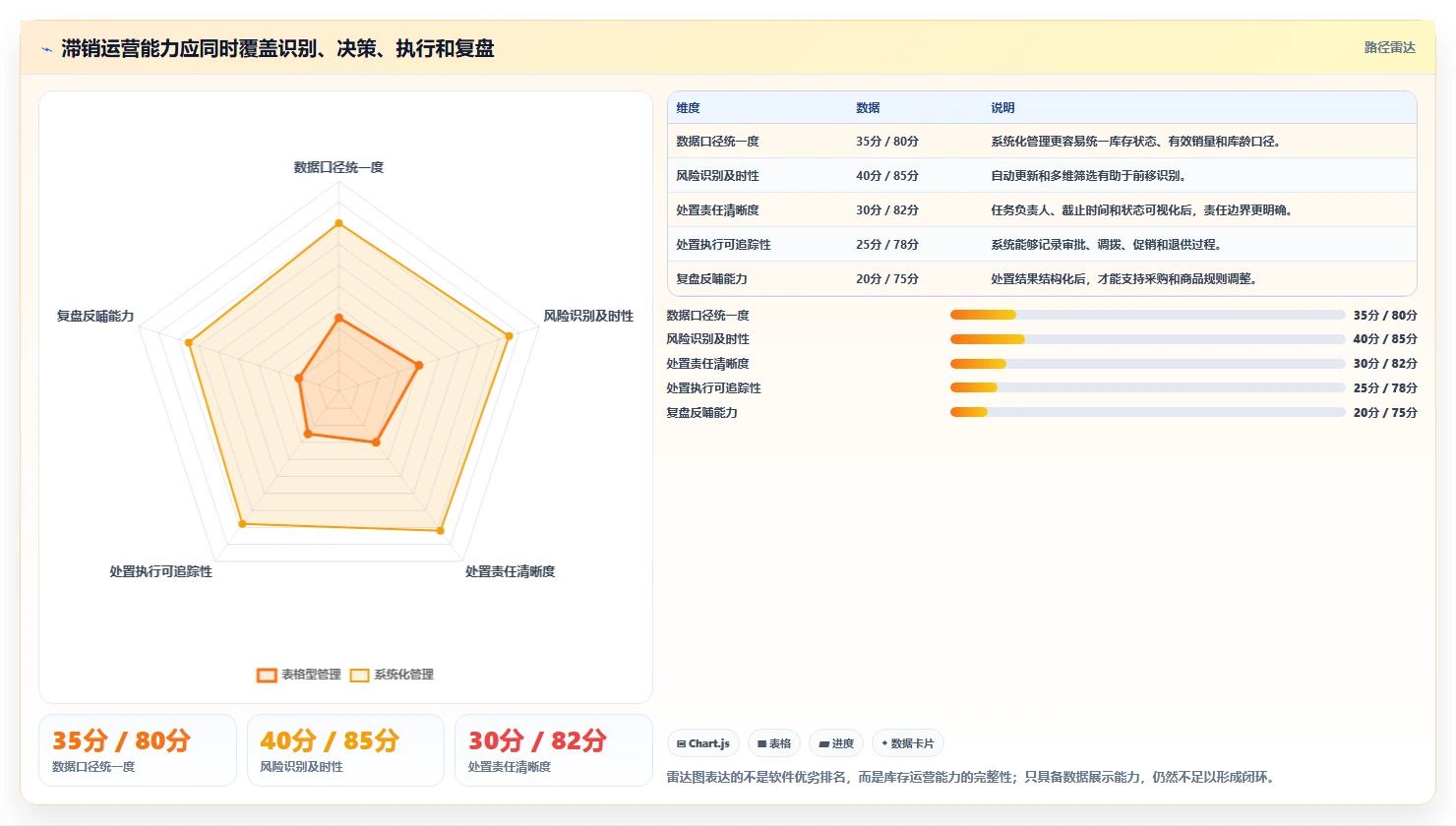Viewport: 1456px width, 826px height.
Task: Click description starting 系统化管理更容易统一库存状态
Action: pyautogui.click(x=1137, y=142)
